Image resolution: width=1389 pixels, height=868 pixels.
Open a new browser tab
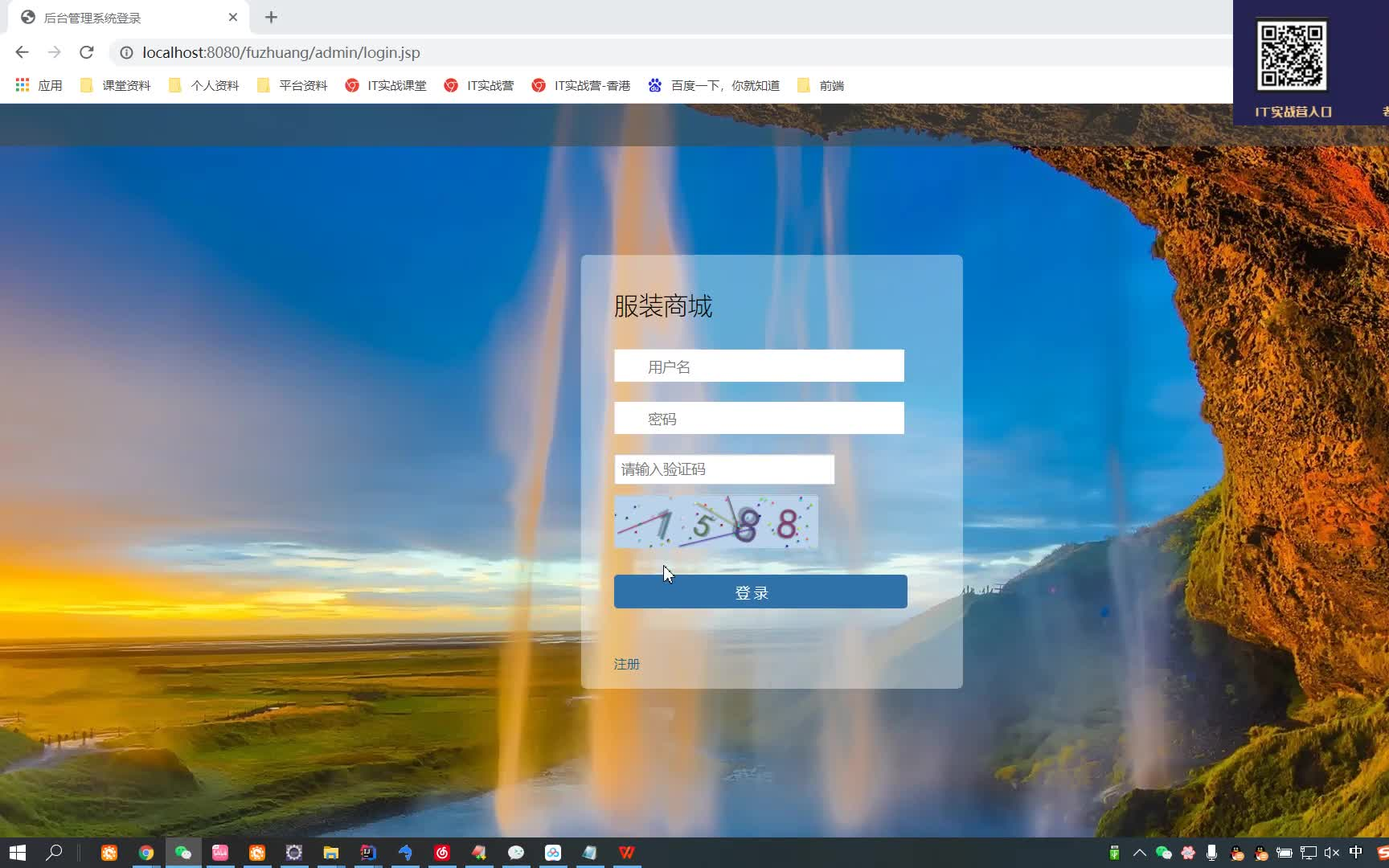pos(271,17)
